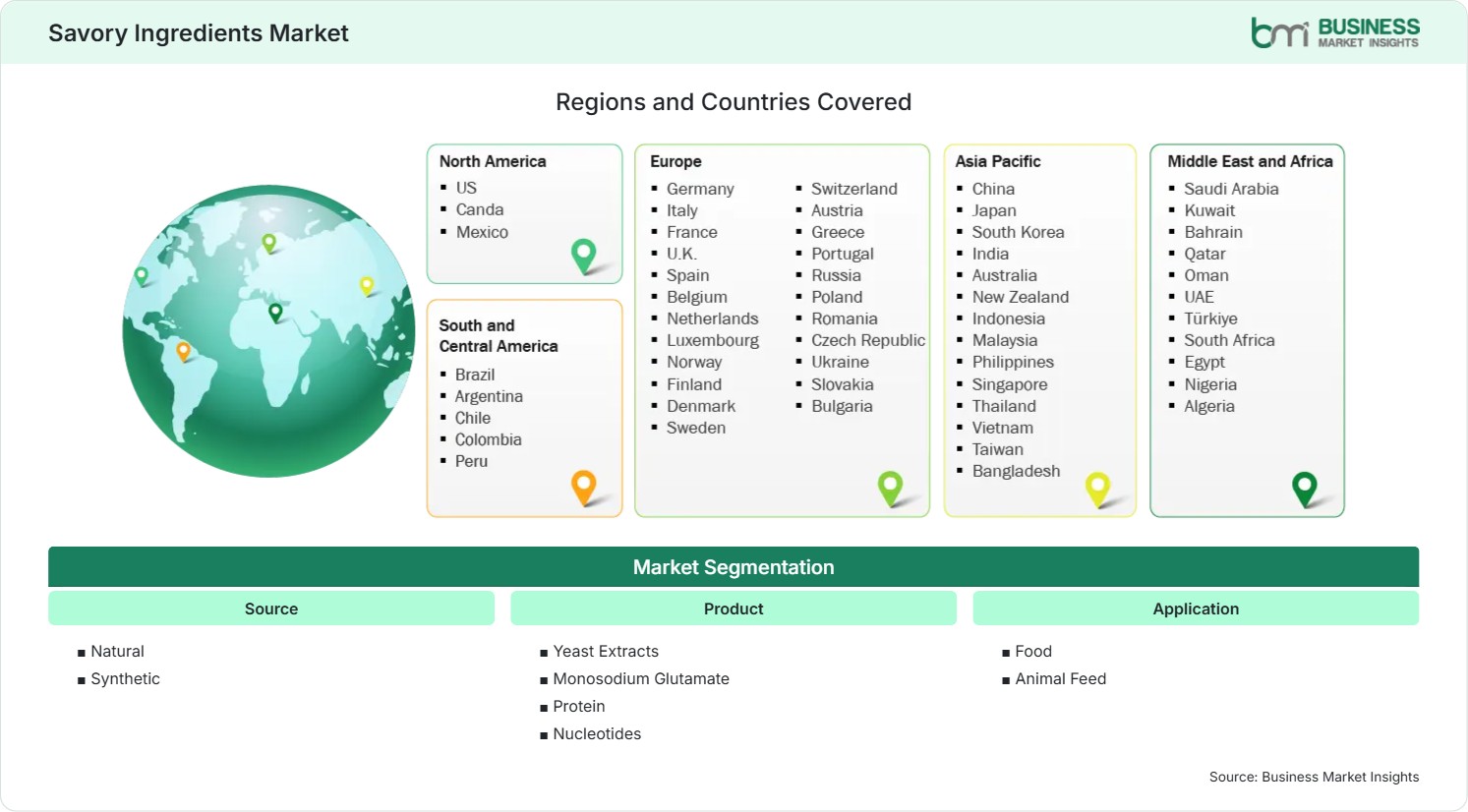Click the Asia Pacific heading

[x=998, y=161]
